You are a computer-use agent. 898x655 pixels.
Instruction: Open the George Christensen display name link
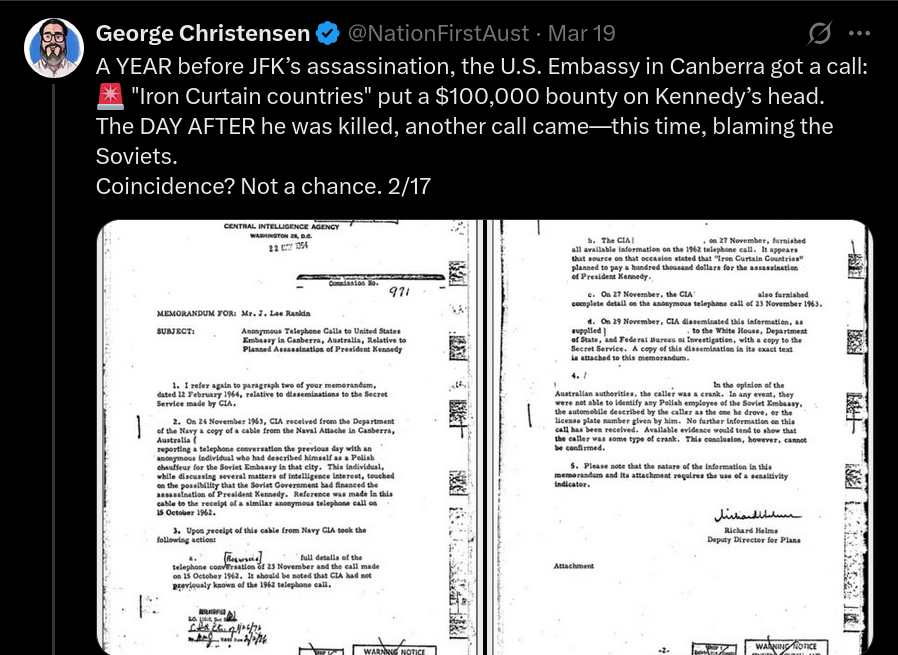tap(203, 33)
